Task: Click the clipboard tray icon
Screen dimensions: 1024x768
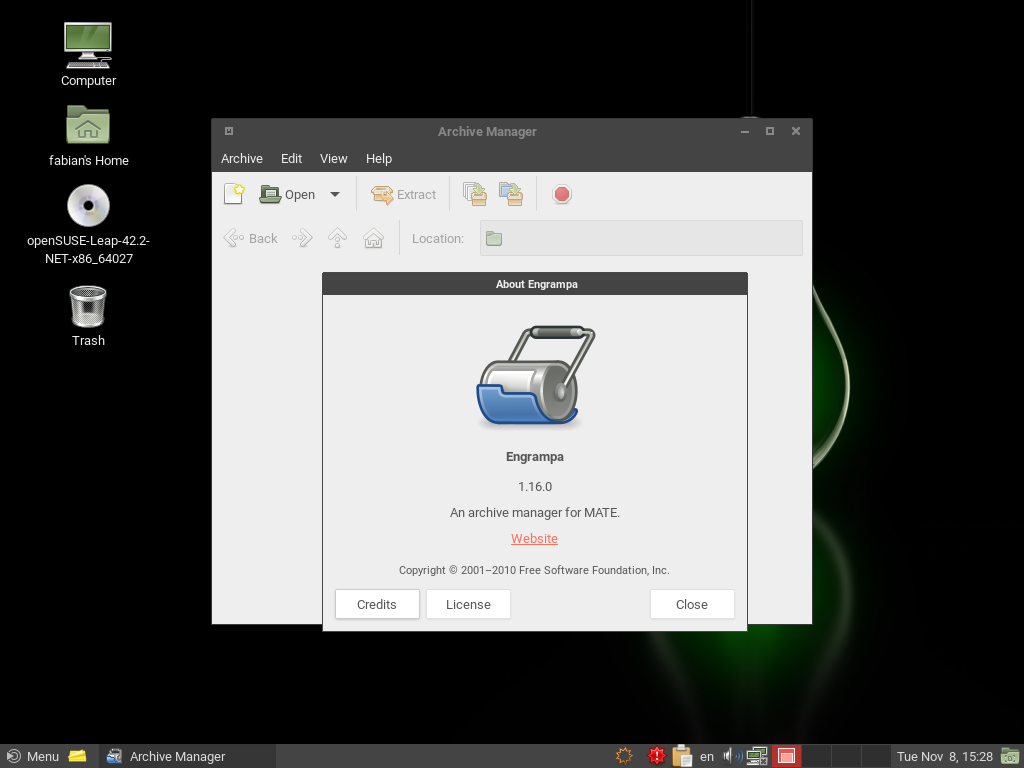Action: [x=682, y=756]
